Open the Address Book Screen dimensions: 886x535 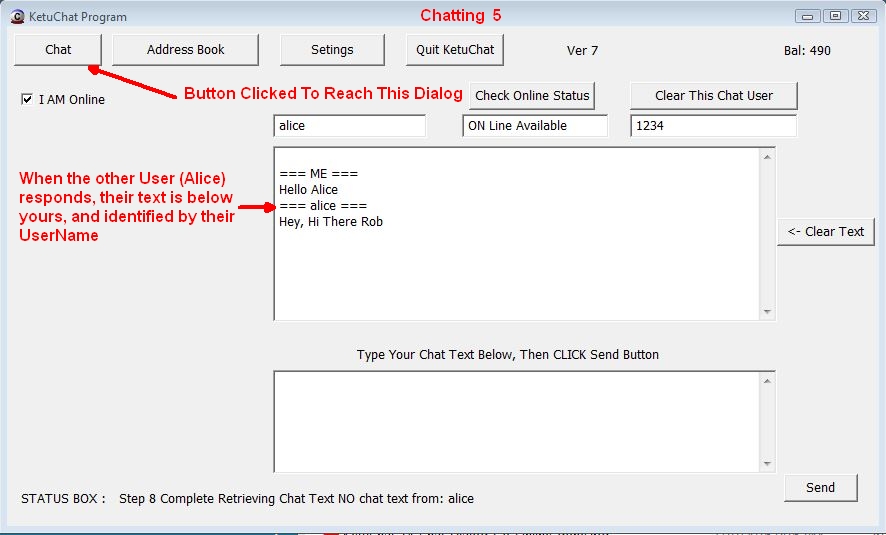click(x=185, y=50)
